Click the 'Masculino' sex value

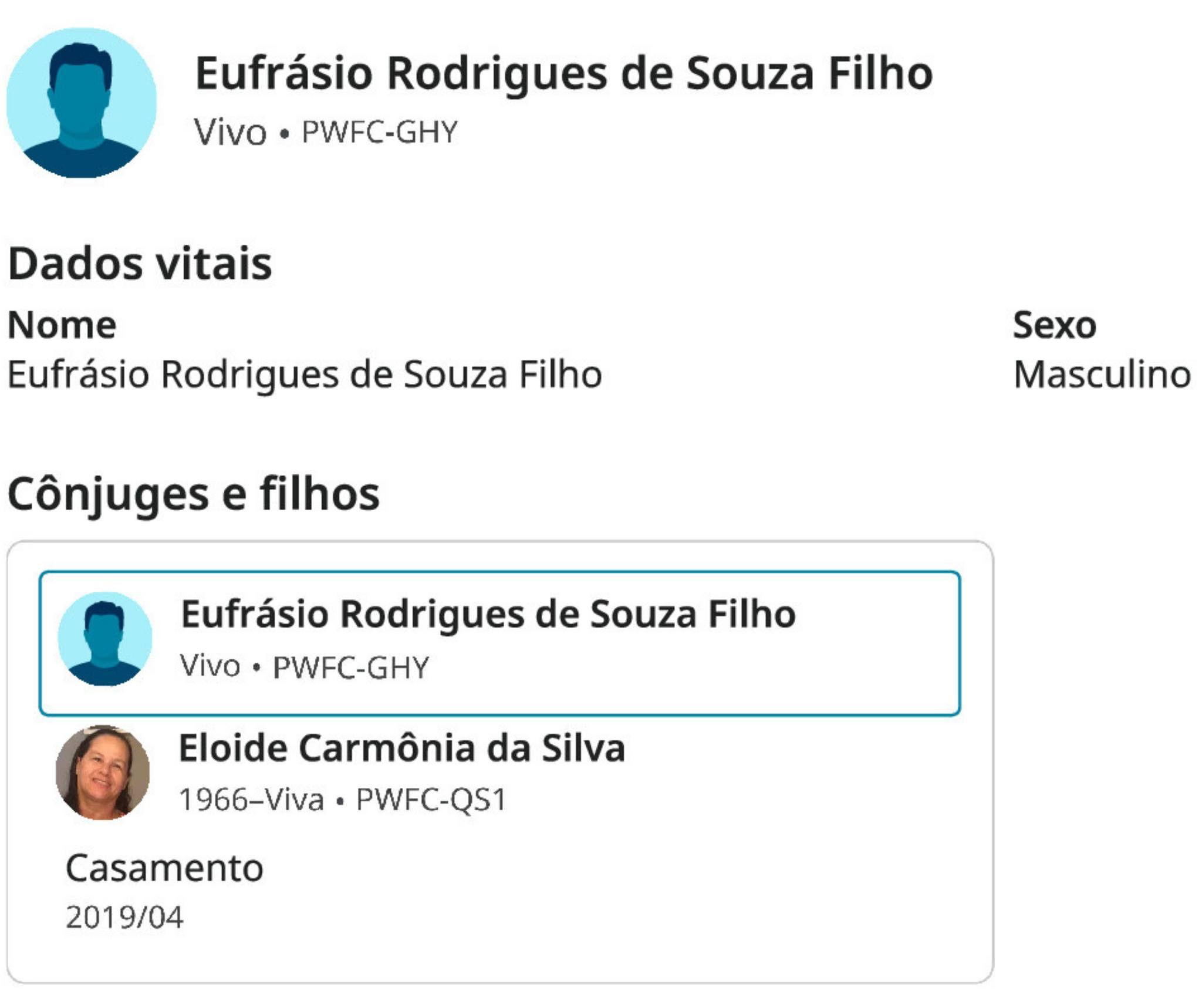point(1102,375)
